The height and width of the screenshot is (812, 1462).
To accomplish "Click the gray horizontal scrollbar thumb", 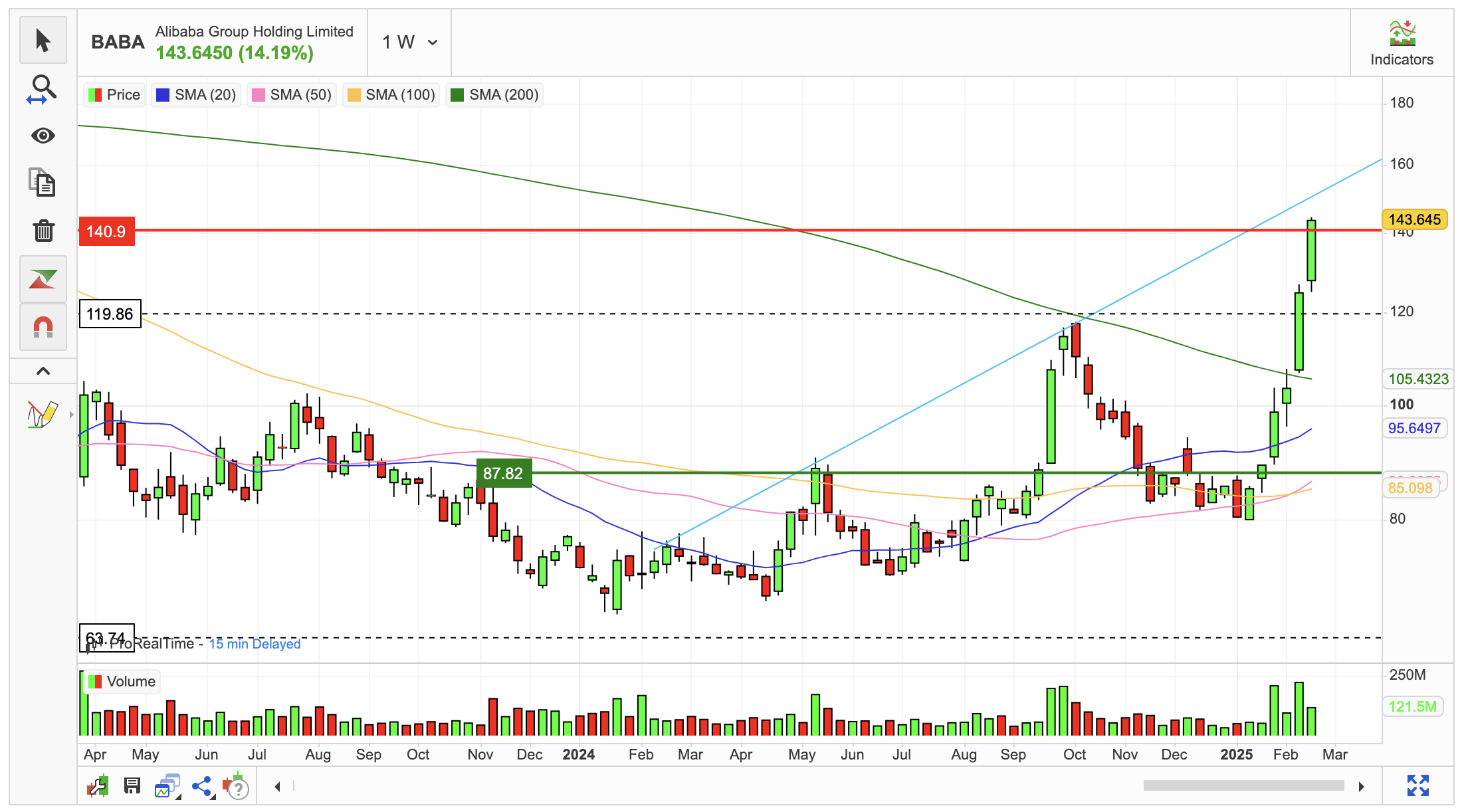I will pyautogui.click(x=1243, y=786).
